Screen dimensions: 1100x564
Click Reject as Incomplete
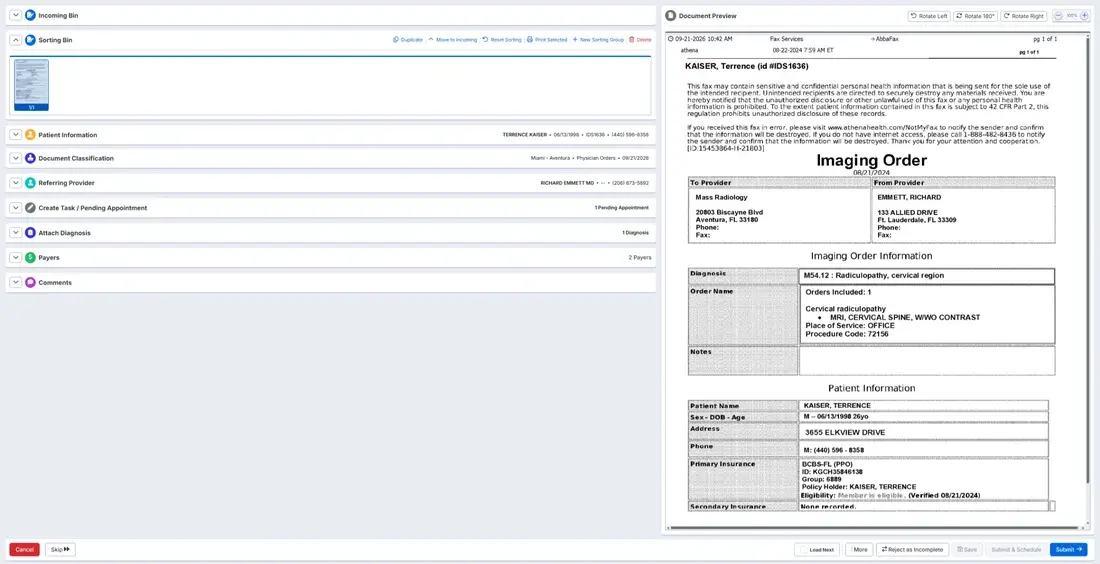coord(913,550)
